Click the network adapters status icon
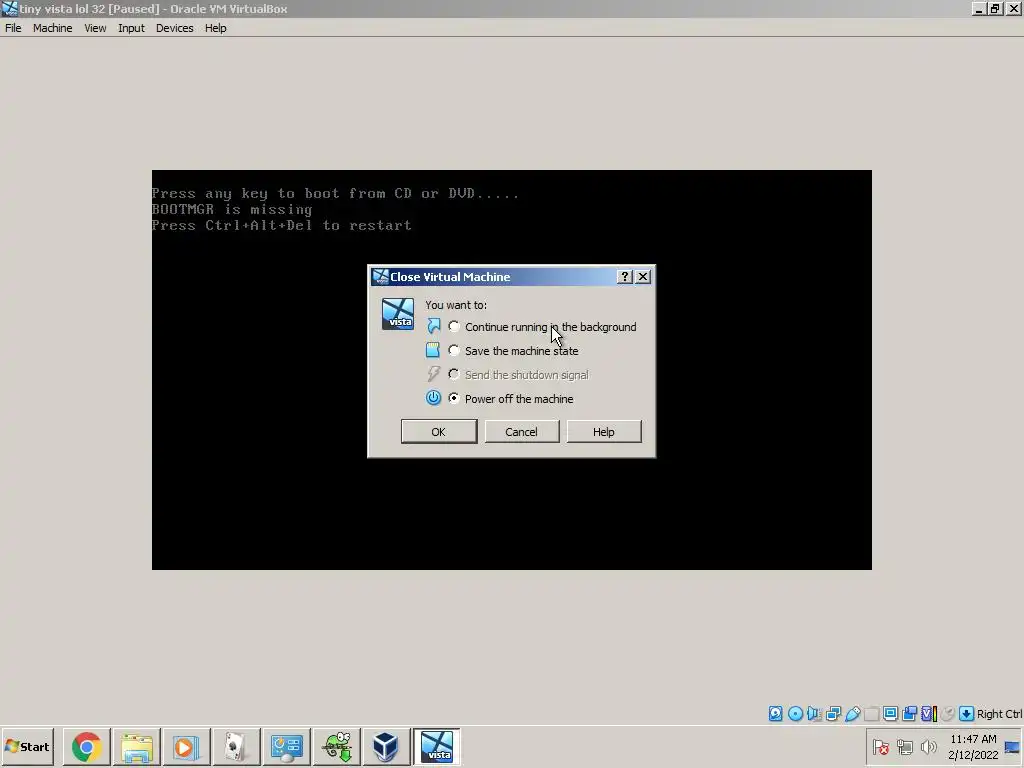 (x=833, y=714)
